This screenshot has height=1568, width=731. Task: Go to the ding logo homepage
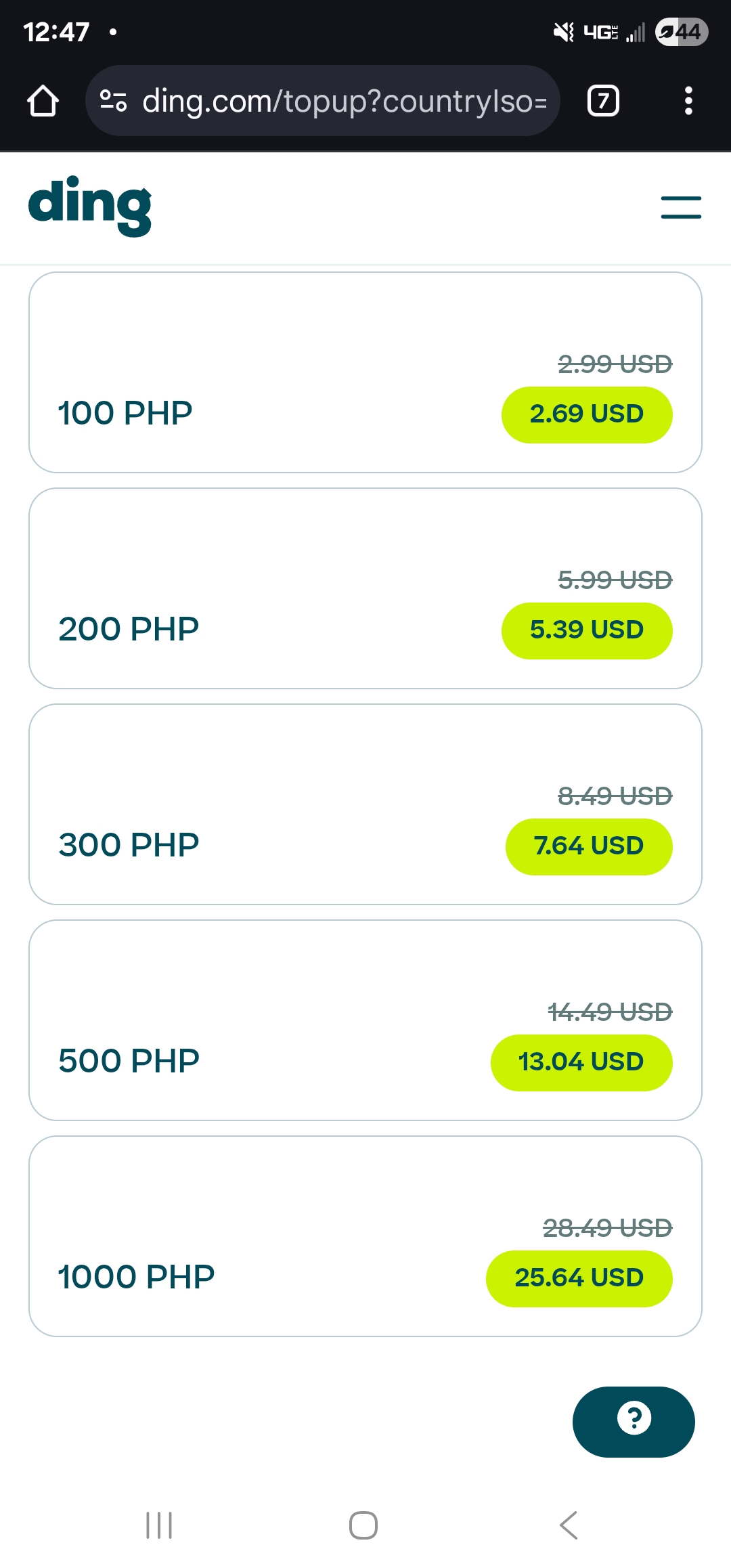[90, 206]
